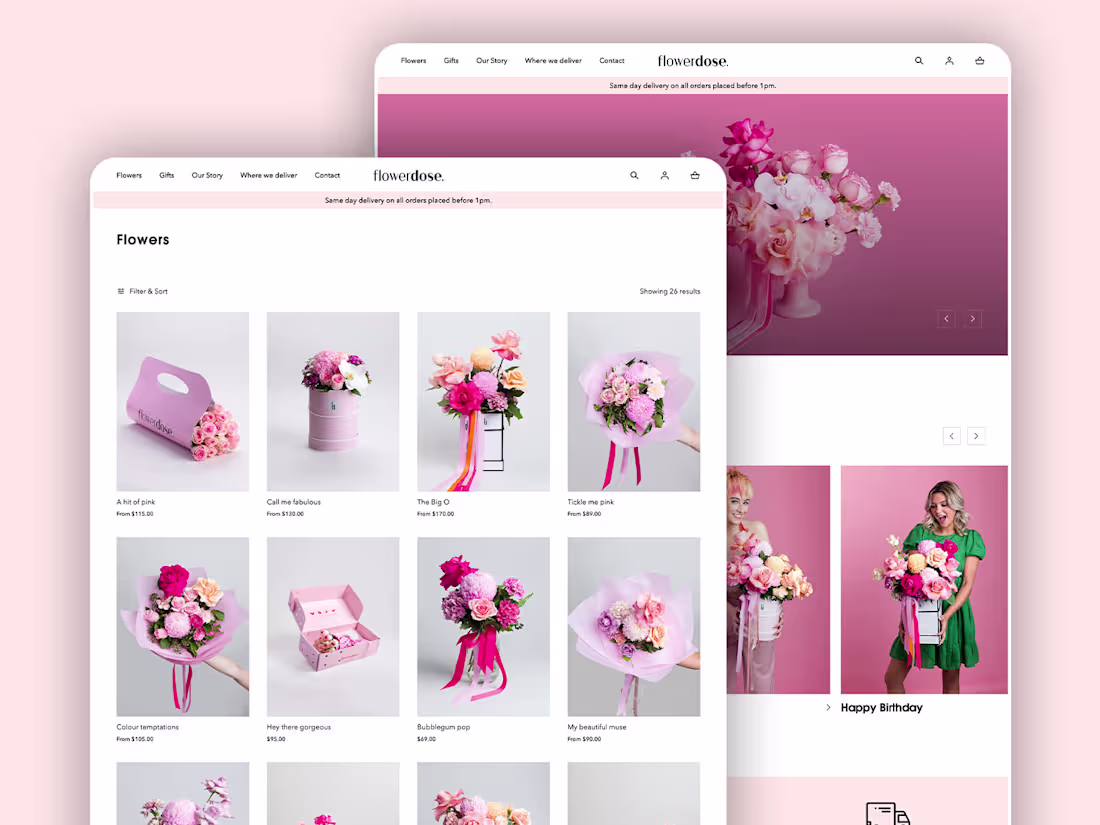Click flowerdose logo in the front window
1100x825 pixels.
408,175
